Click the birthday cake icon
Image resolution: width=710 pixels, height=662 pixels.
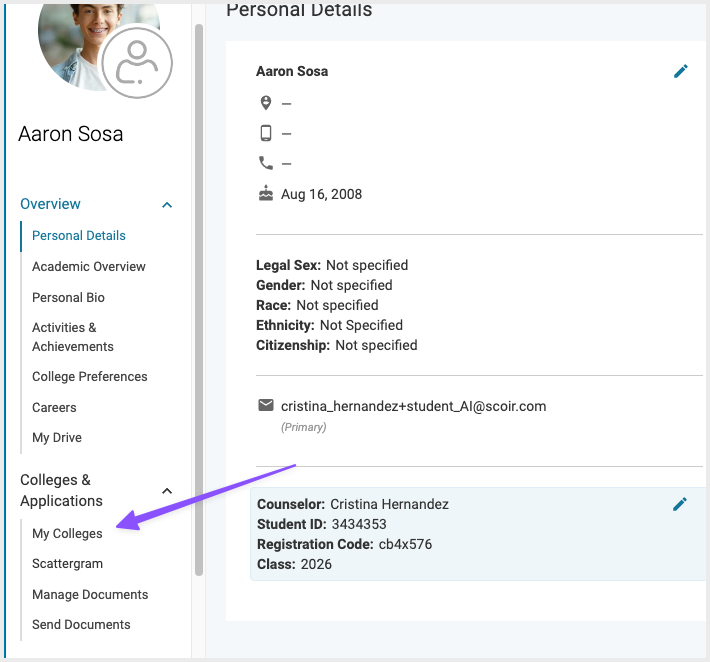pyautogui.click(x=266, y=193)
